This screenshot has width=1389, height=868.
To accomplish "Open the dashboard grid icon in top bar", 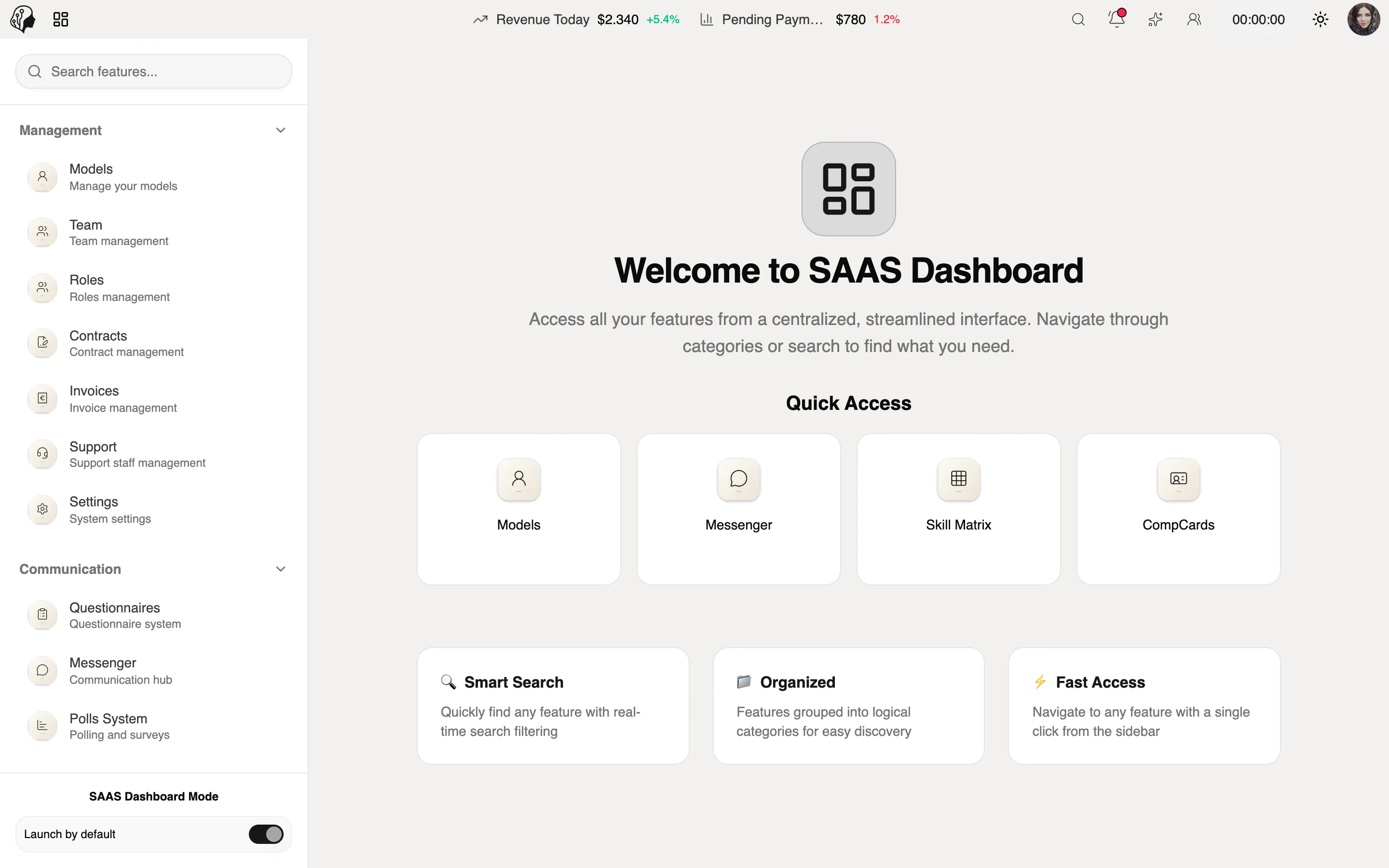I will tap(61, 19).
